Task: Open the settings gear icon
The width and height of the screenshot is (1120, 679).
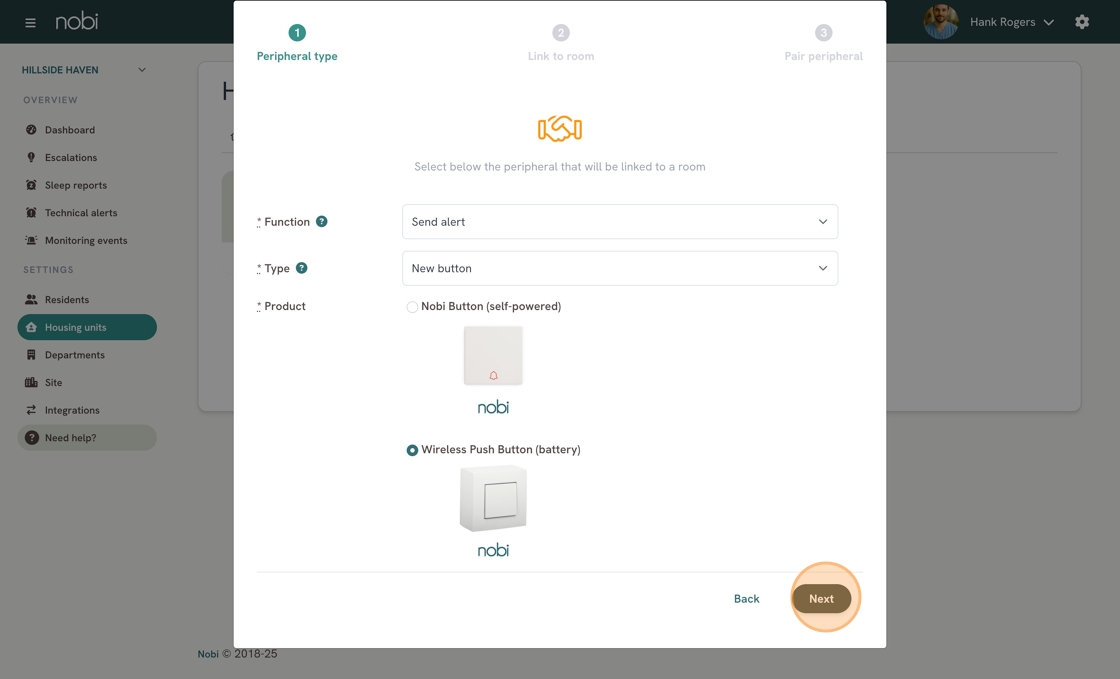Action: 1082,22
